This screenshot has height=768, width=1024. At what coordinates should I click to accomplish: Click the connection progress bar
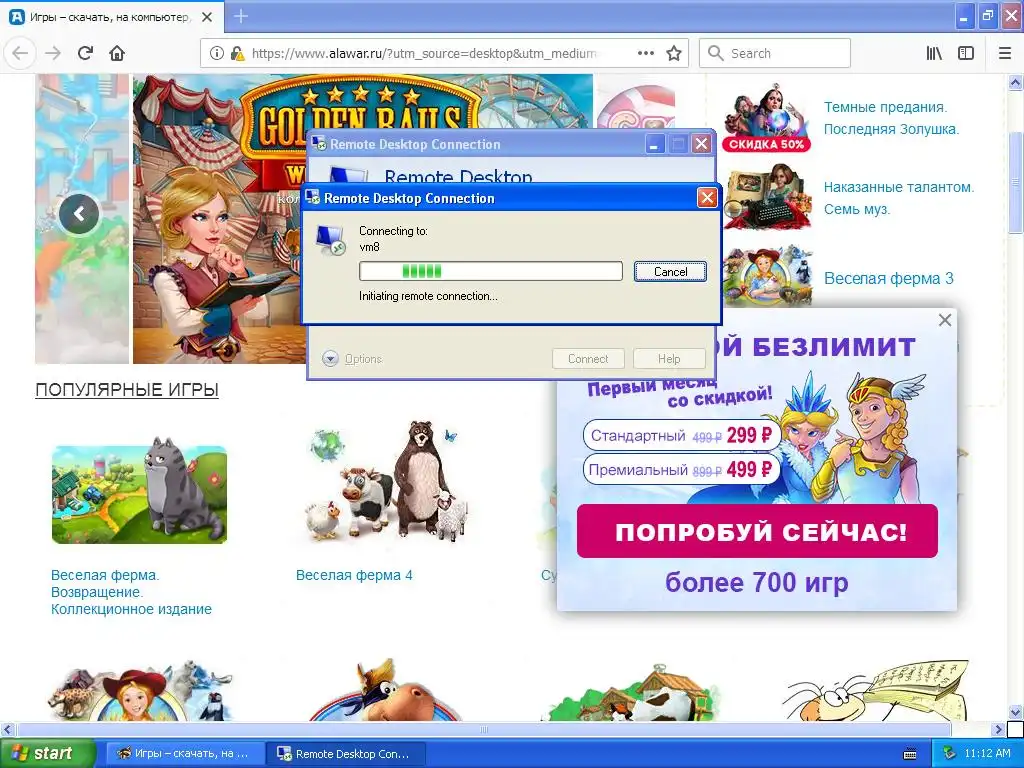click(x=490, y=271)
